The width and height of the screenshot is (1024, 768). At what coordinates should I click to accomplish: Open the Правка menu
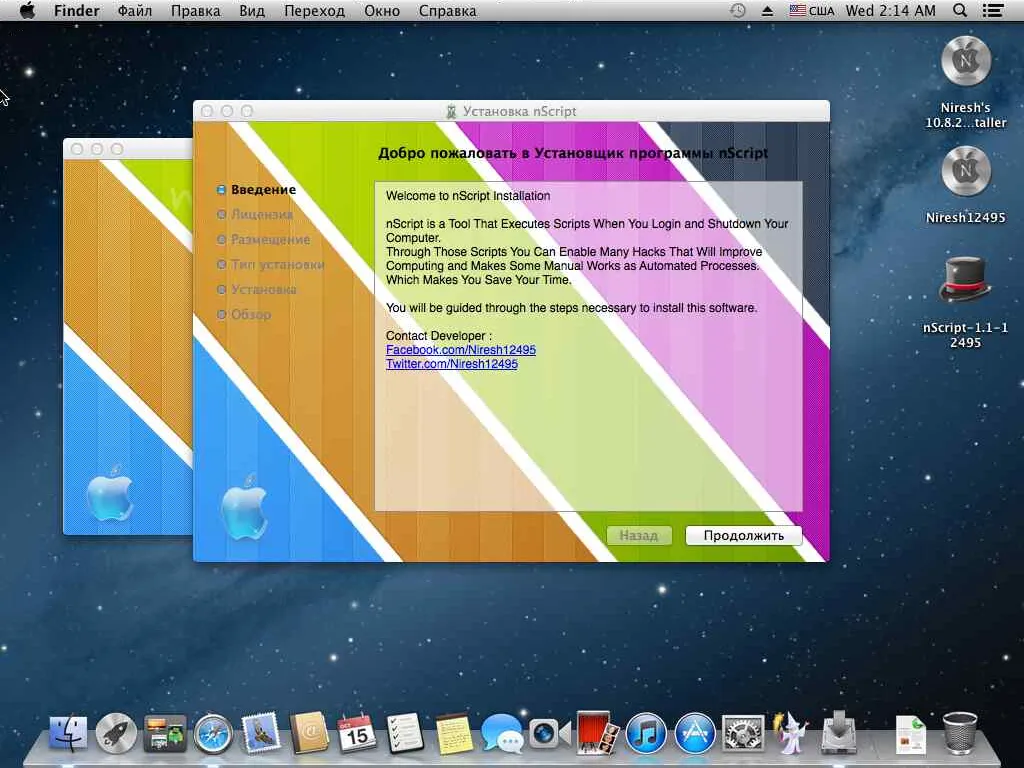pyautogui.click(x=195, y=10)
